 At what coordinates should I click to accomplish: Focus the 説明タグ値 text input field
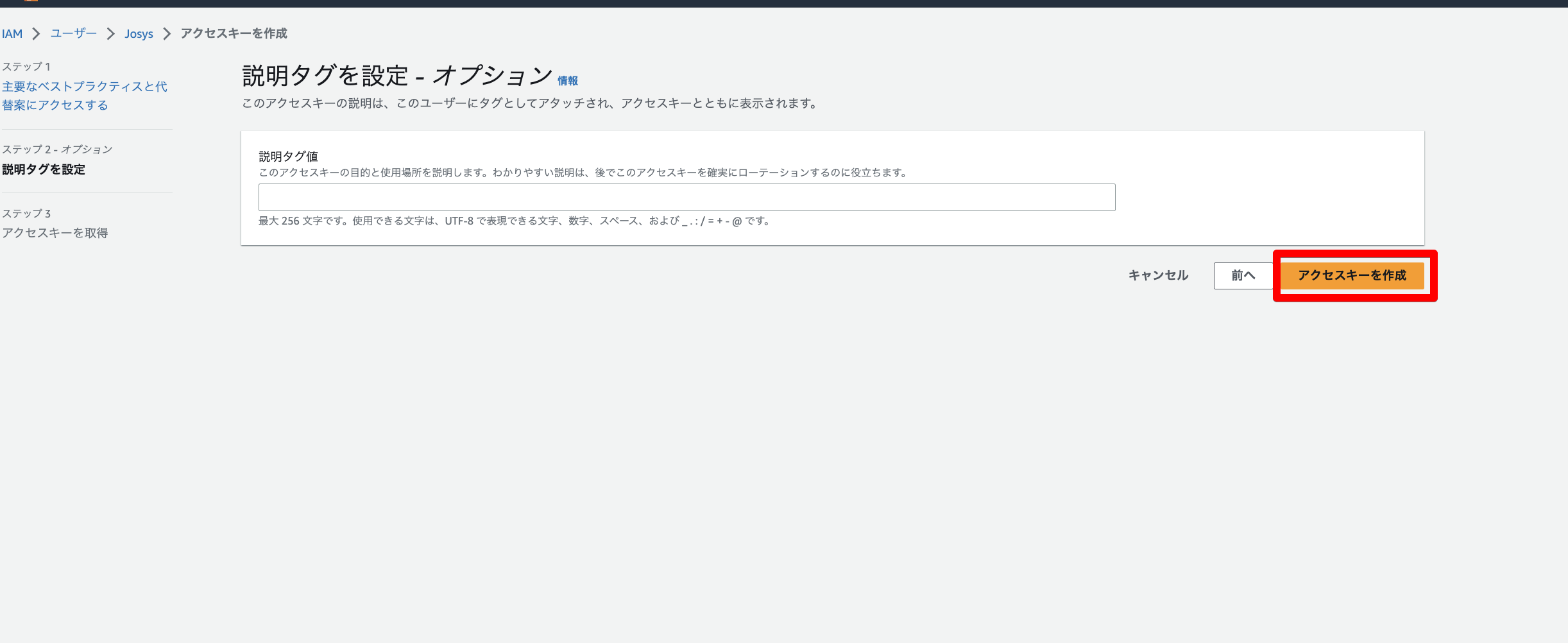686,198
